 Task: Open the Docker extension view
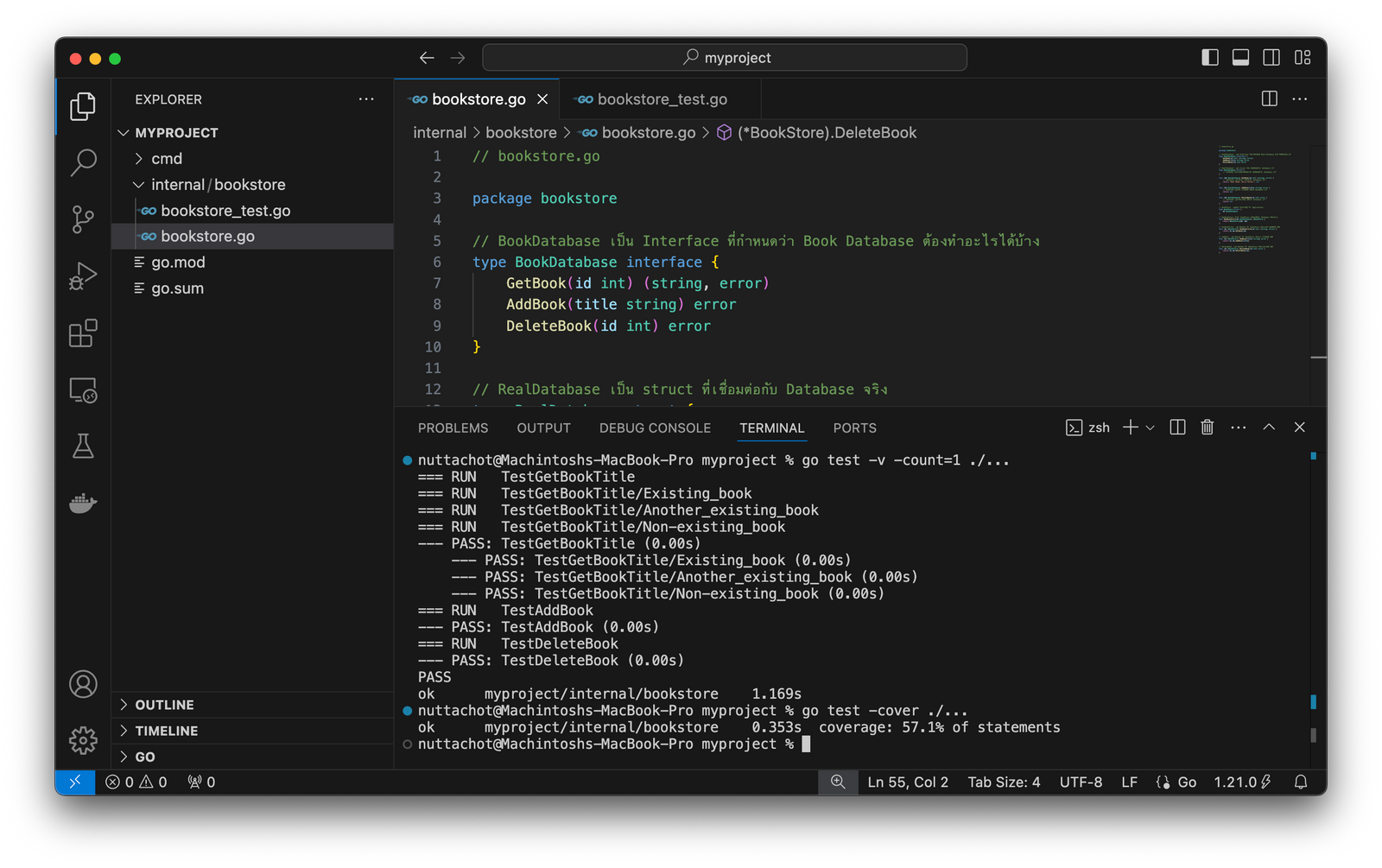tap(82, 504)
